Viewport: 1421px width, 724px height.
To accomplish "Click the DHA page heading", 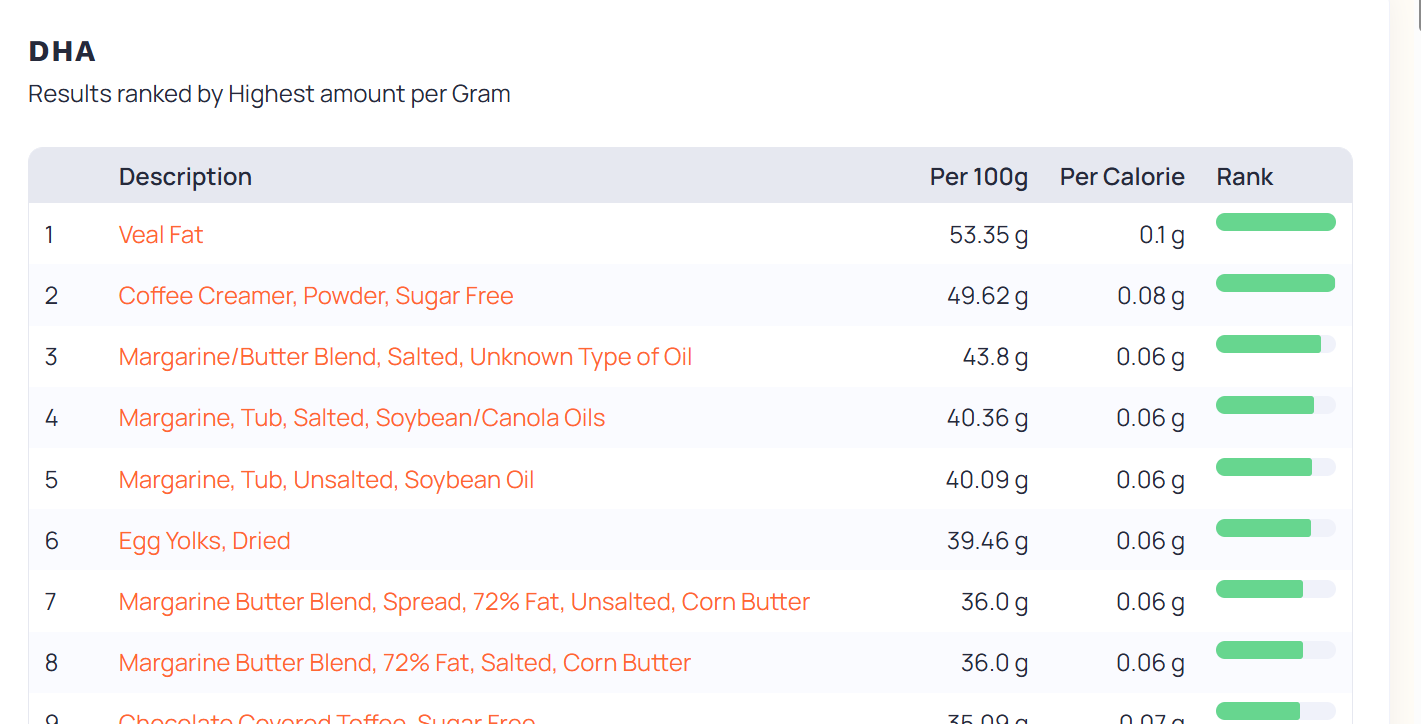I will tap(62, 51).
